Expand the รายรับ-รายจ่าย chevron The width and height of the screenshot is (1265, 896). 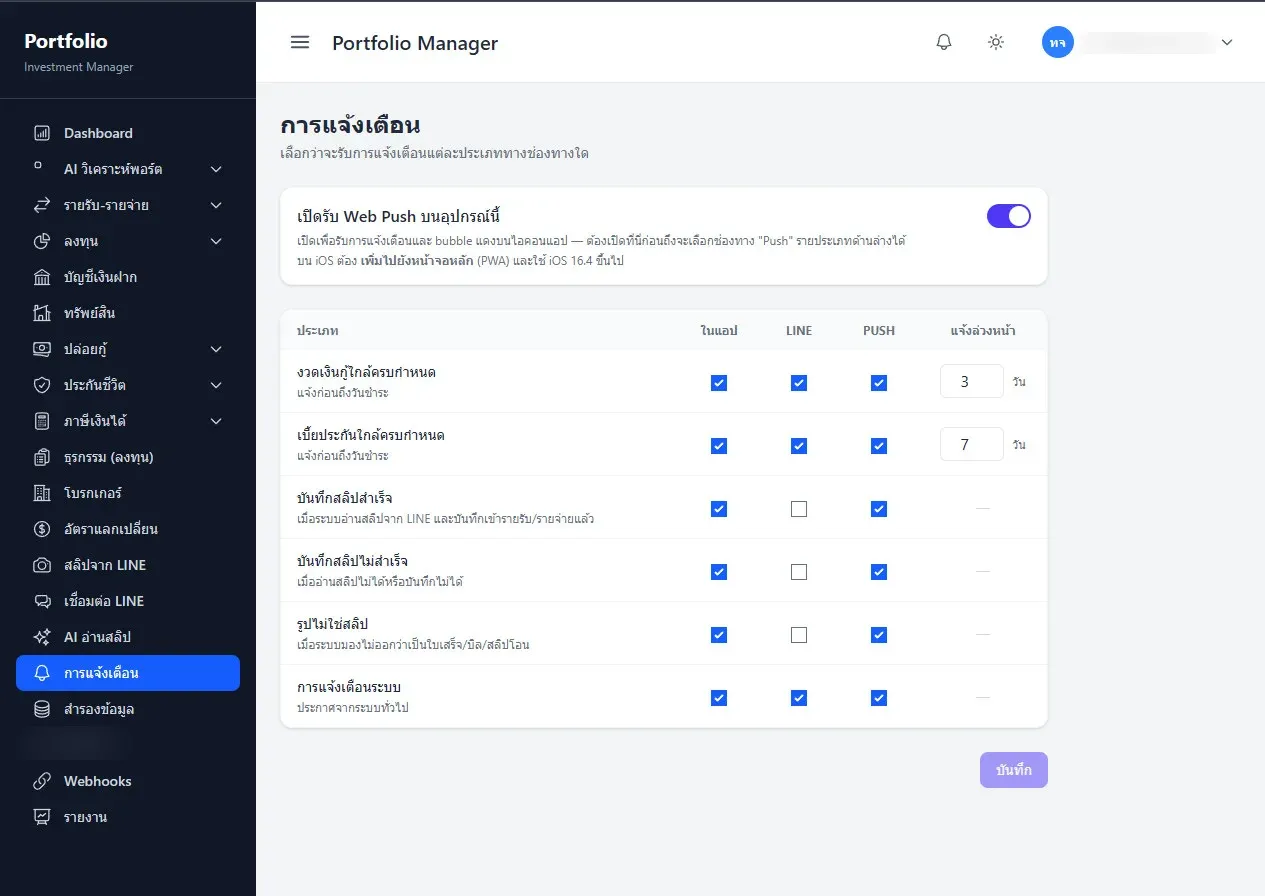(x=216, y=205)
